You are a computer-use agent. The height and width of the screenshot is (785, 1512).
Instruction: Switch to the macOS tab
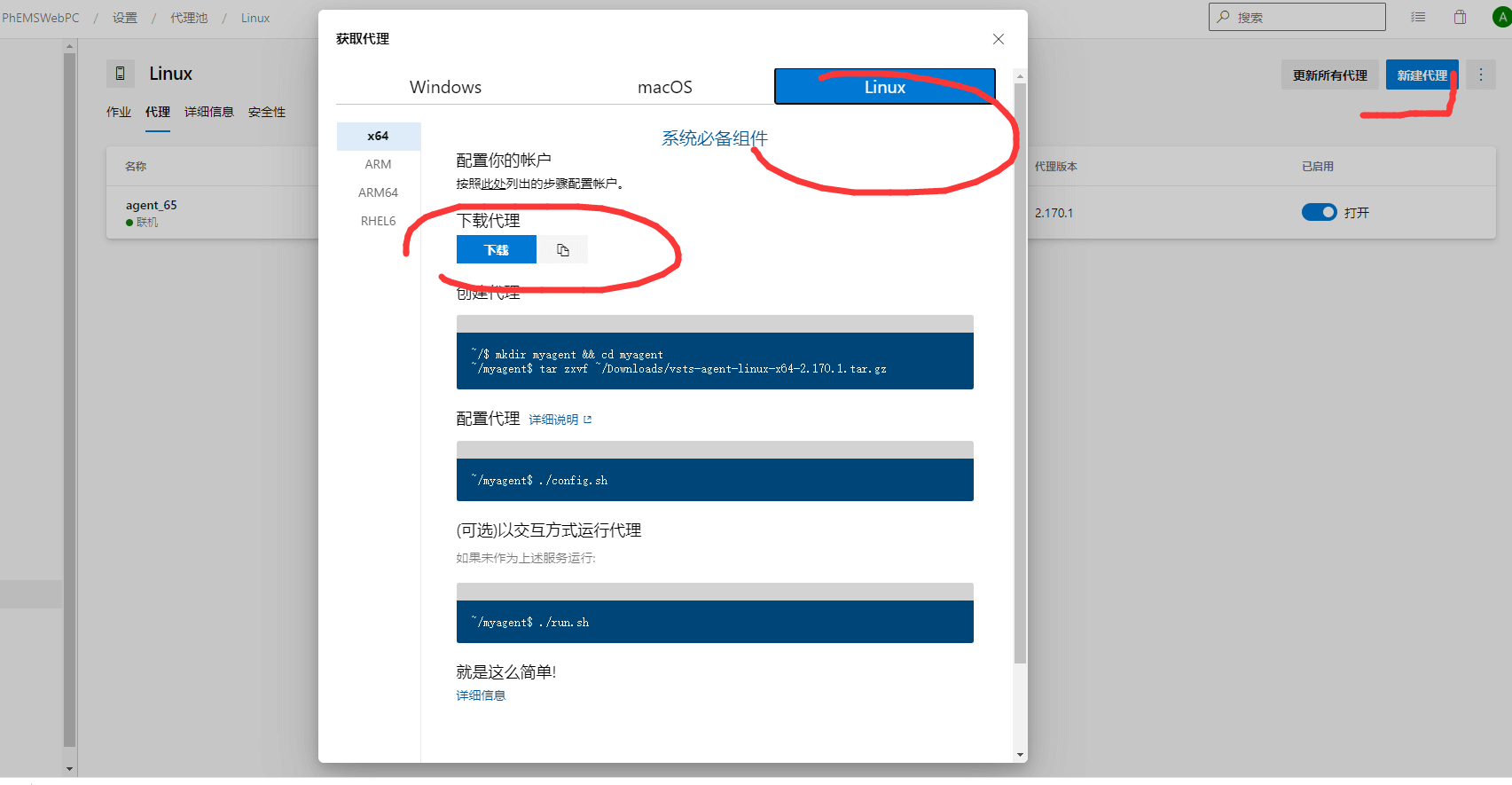coord(664,87)
